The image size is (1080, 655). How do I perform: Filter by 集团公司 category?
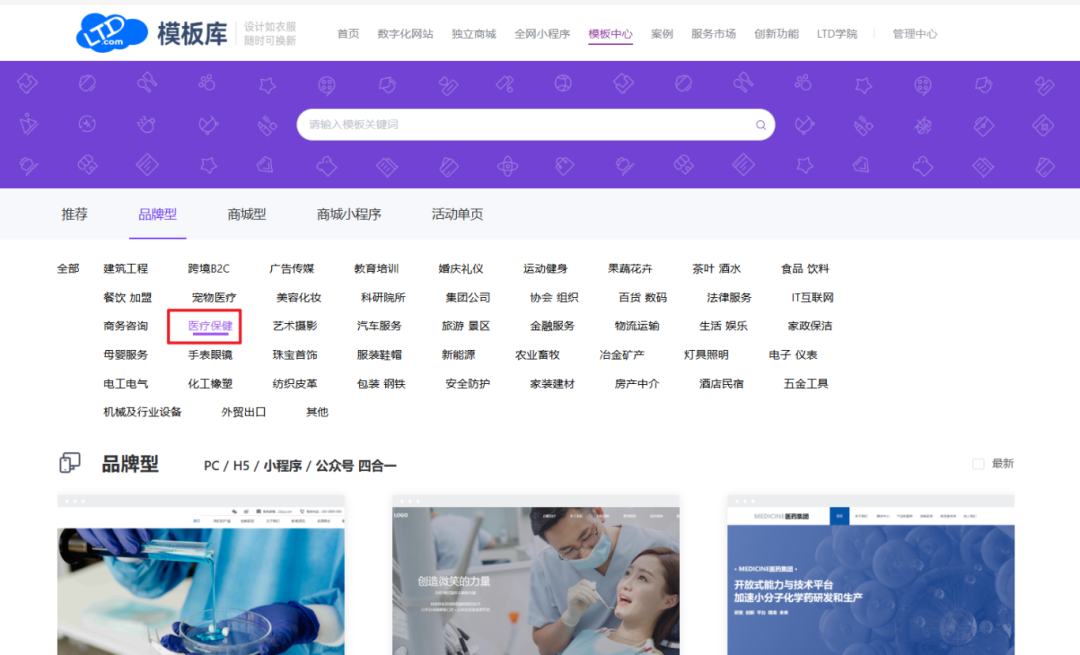click(468, 298)
